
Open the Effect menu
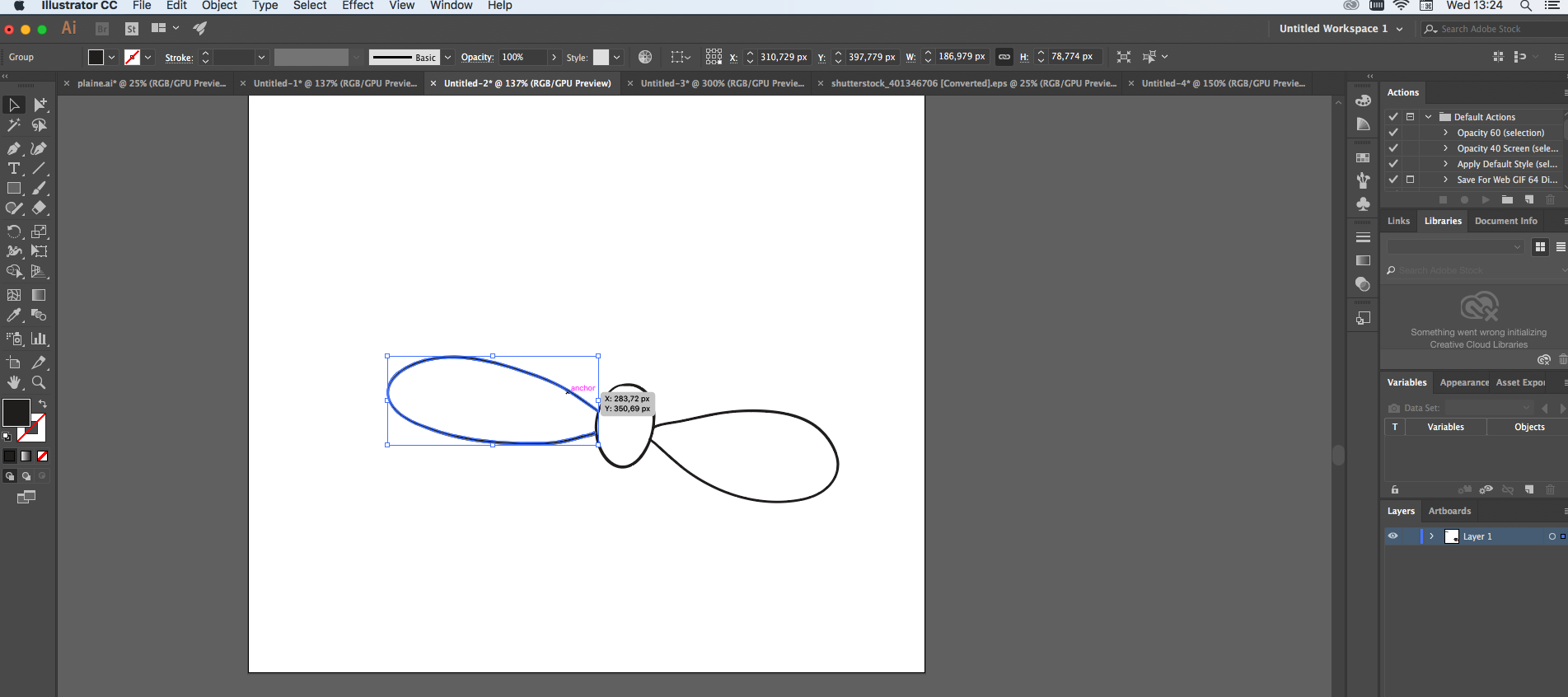358,6
